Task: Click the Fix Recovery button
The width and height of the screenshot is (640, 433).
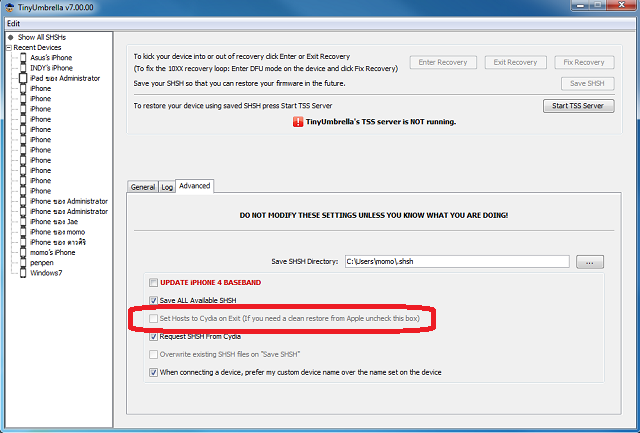Action: (584, 62)
